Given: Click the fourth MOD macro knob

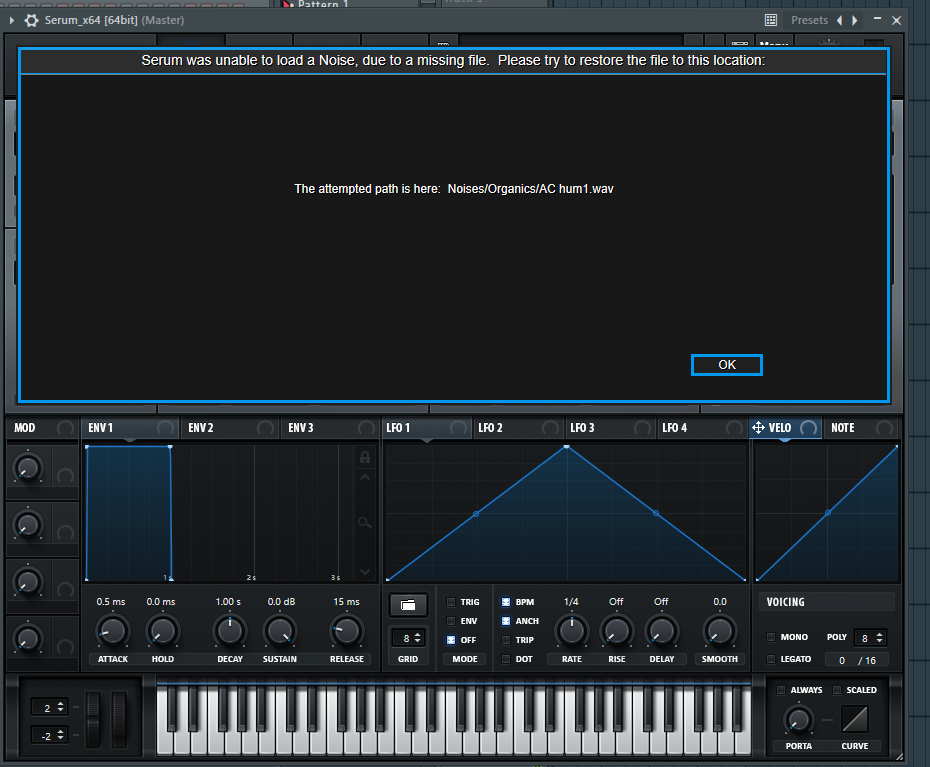Looking at the screenshot, I should (x=27, y=639).
